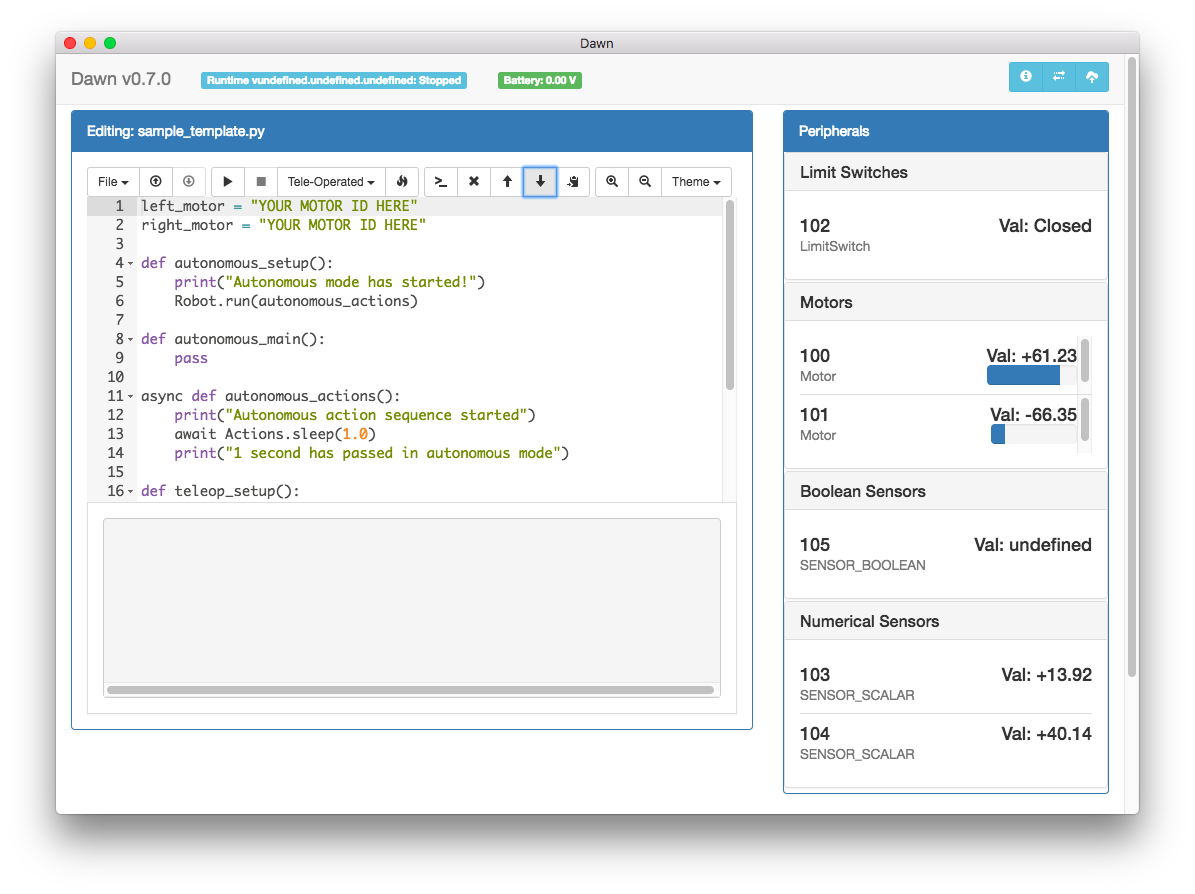Screen dimensions: 1195x894
Task: Click motor 100 value progress bar
Action: 1031,376
